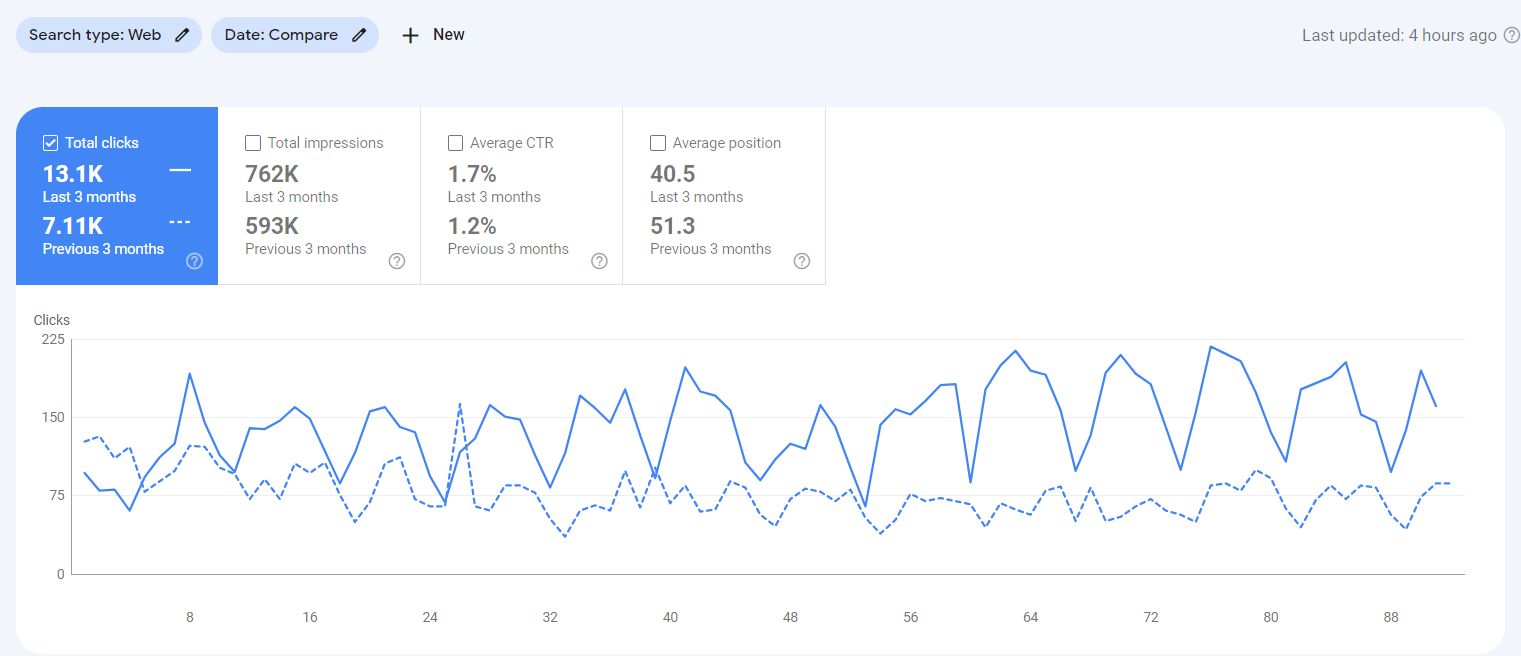The height and width of the screenshot is (656, 1521).
Task: Click the plus icon next to New
Action: pyautogui.click(x=410, y=34)
